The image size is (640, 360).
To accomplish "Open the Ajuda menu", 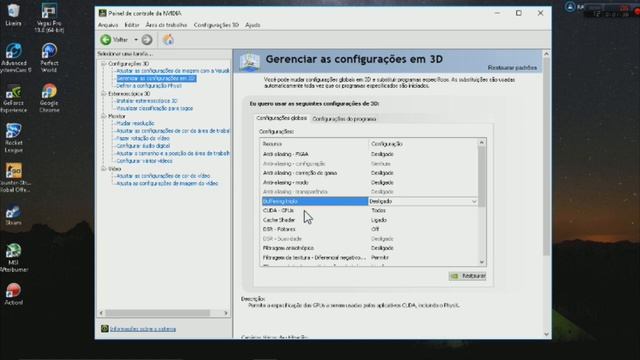I will (253, 25).
